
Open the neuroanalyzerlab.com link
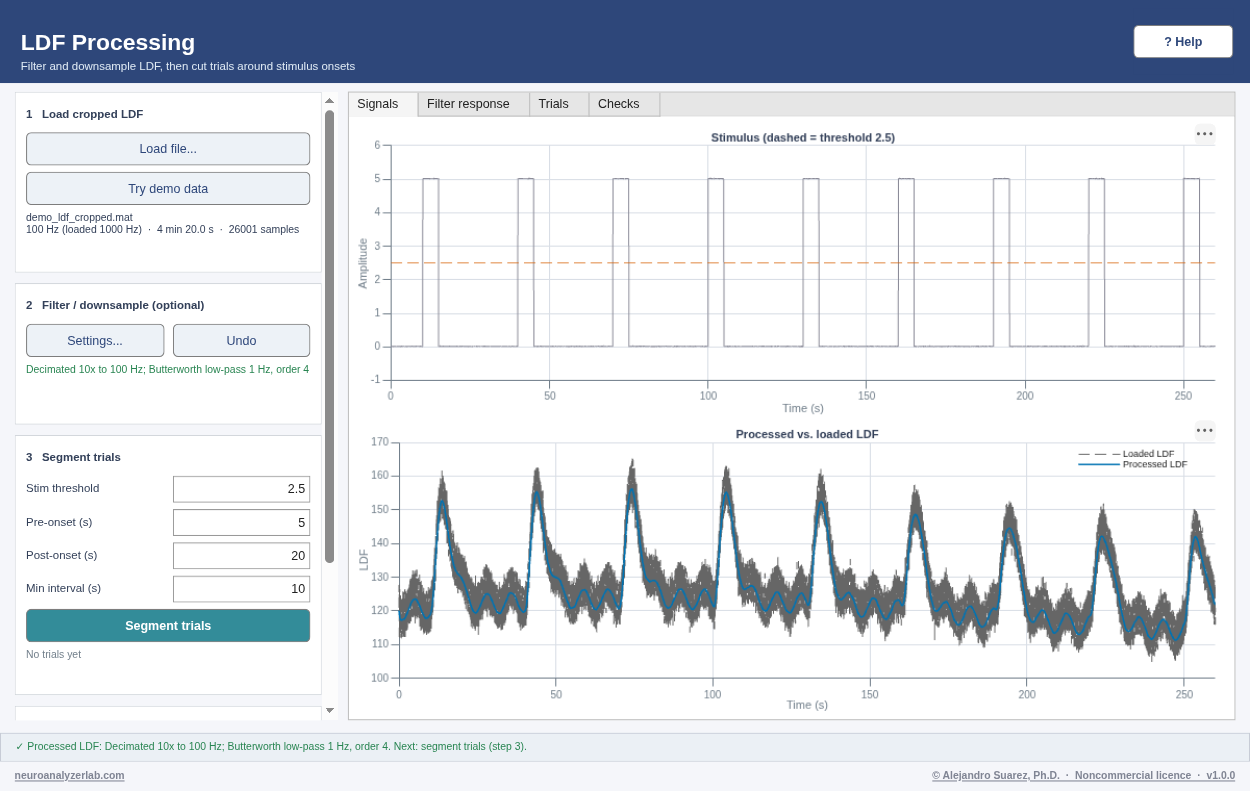[x=70, y=775]
